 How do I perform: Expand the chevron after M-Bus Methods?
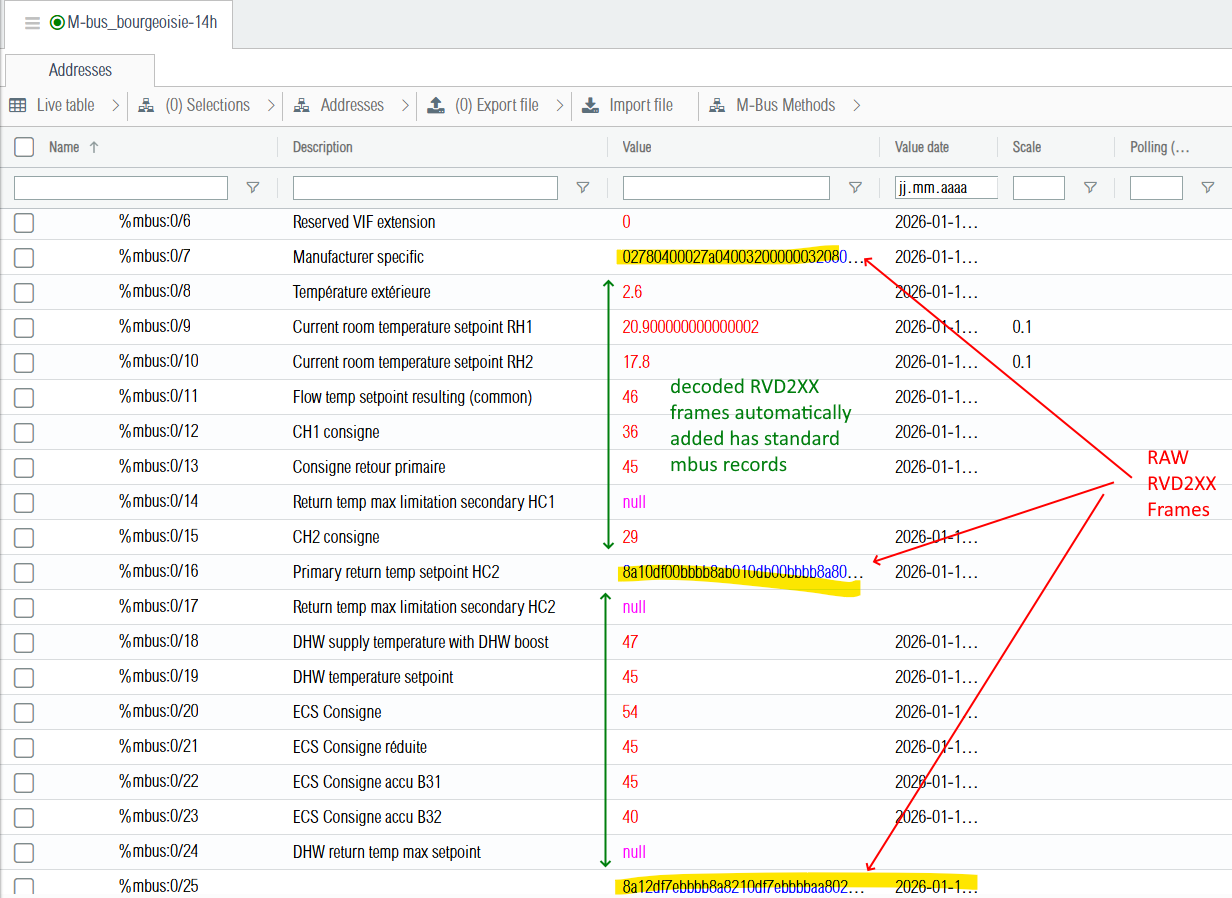tap(856, 105)
